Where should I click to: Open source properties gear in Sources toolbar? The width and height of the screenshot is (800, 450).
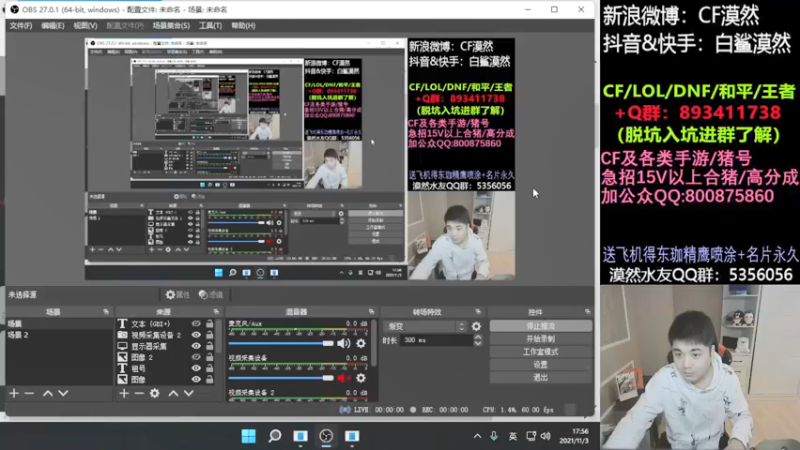pyautogui.click(x=155, y=393)
